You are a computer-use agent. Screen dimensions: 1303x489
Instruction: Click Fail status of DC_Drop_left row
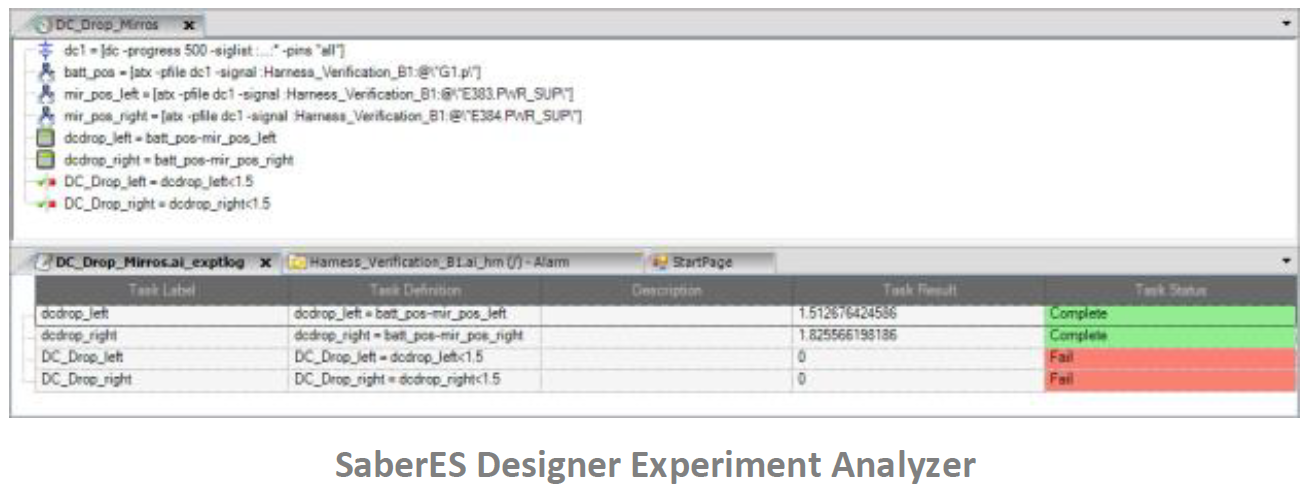(1170, 358)
